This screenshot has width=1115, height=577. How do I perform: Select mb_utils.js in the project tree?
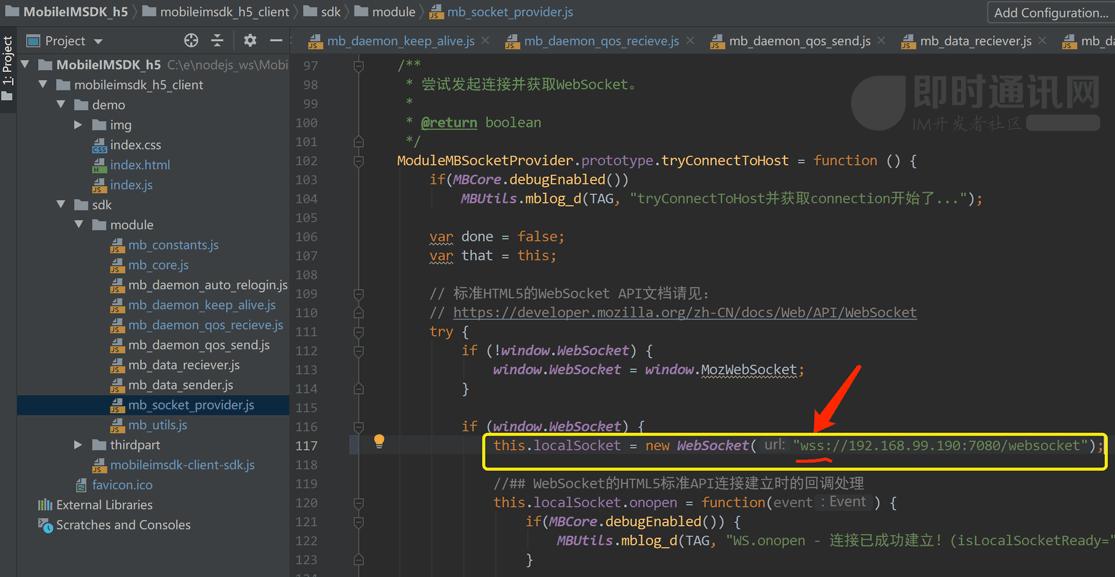157,425
